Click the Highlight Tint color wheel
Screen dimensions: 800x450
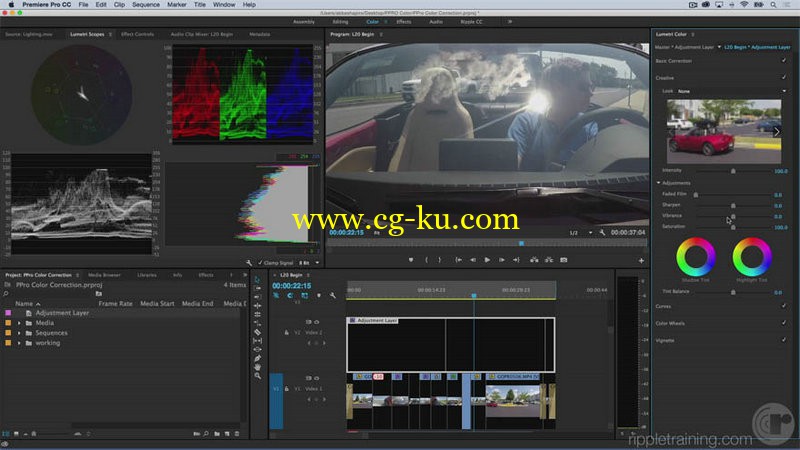[x=752, y=257]
